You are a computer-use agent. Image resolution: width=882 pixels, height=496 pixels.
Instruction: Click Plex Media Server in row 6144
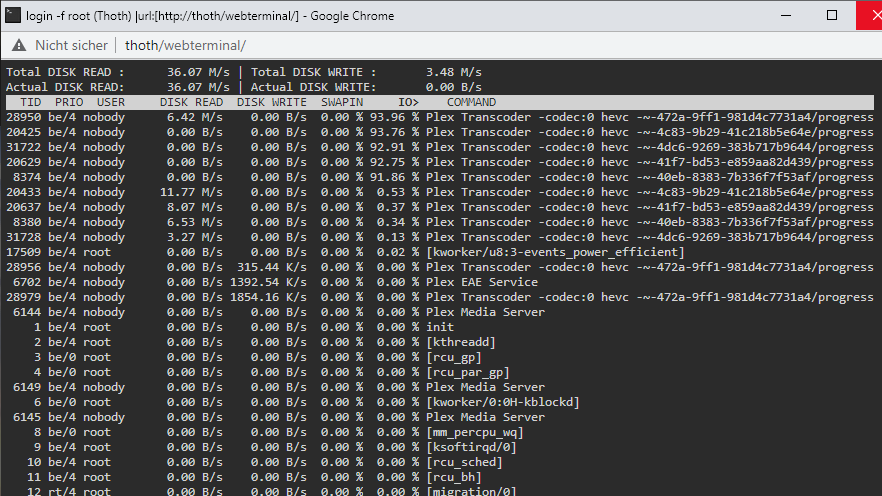pos(485,312)
